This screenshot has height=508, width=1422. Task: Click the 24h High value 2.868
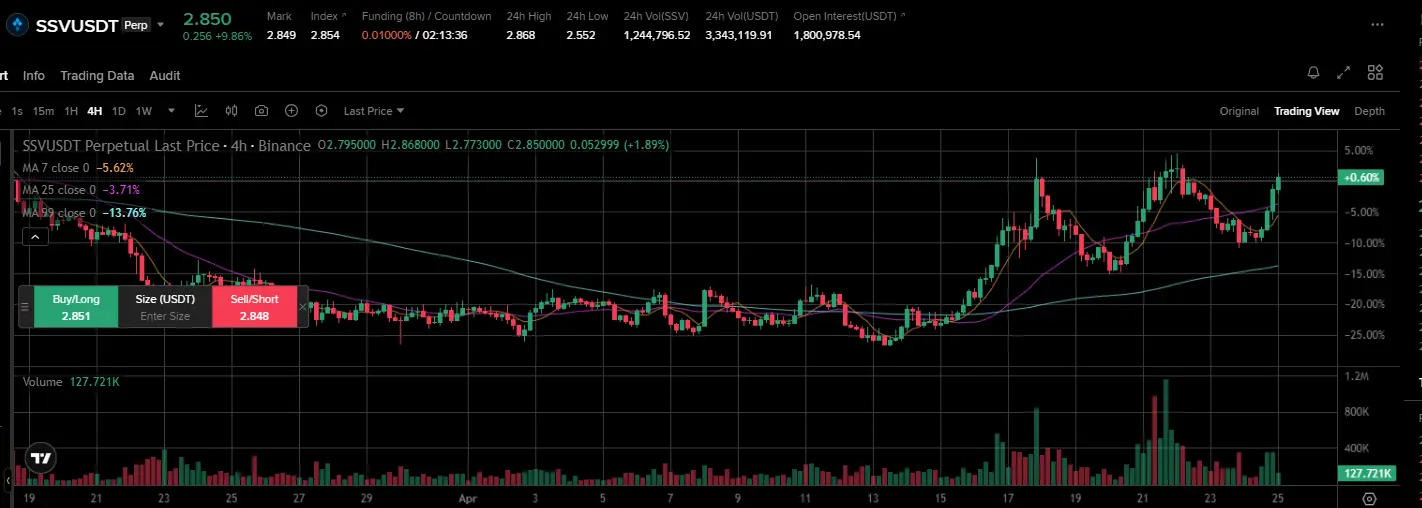pyautogui.click(x=520, y=35)
